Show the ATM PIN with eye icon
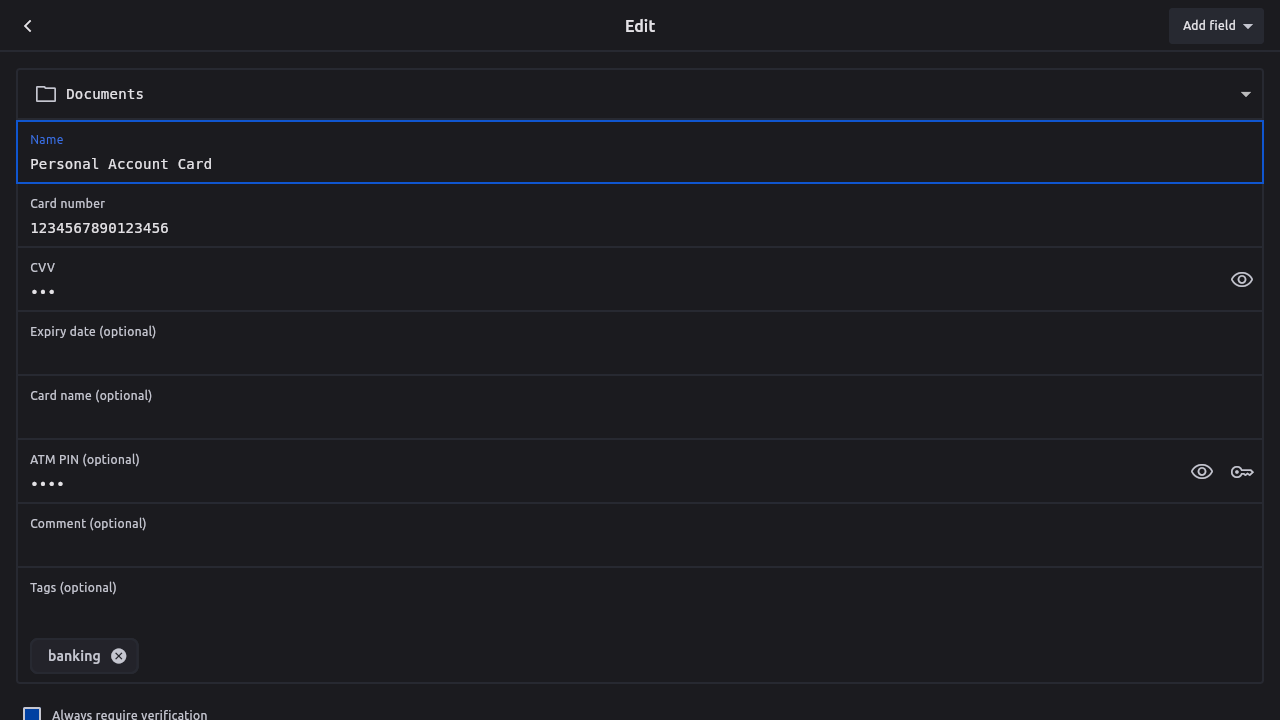The height and width of the screenshot is (720, 1280). (1201, 472)
